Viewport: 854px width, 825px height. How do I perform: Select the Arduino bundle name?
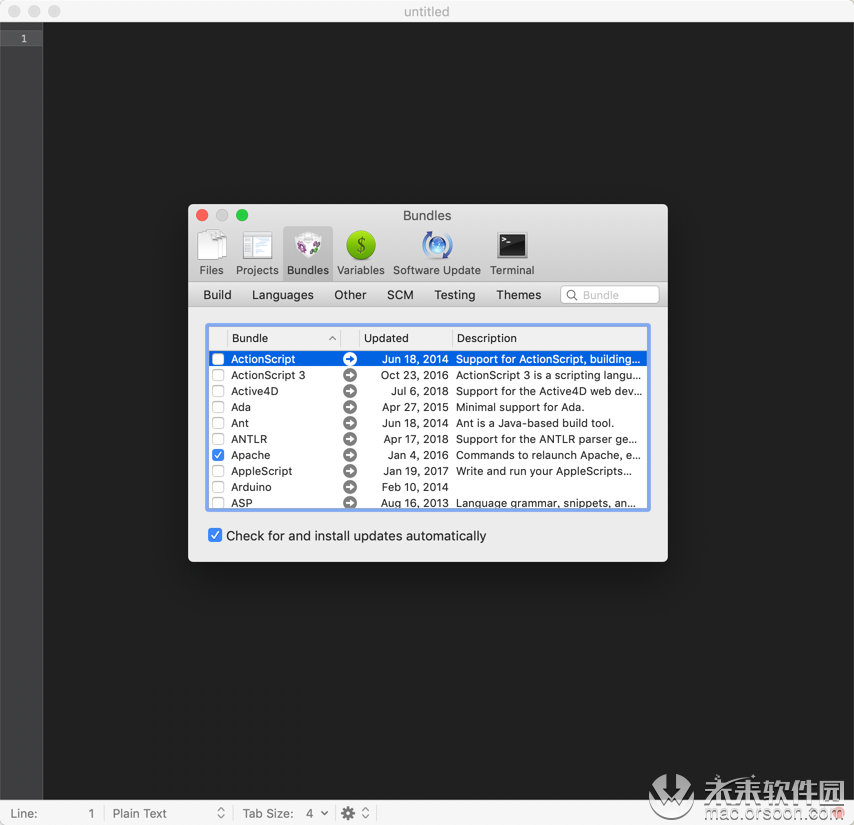click(251, 487)
